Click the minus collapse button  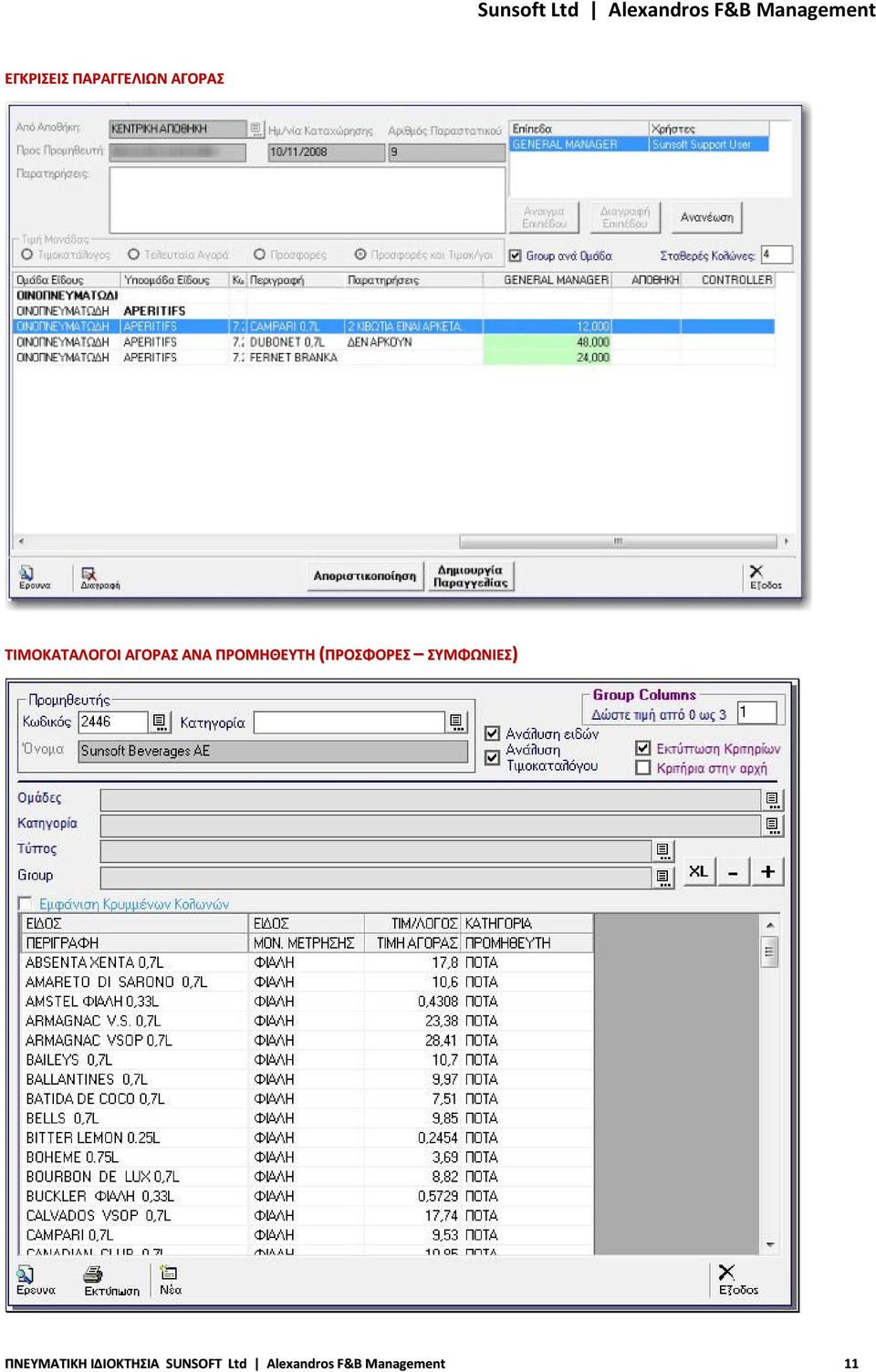pyautogui.click(x=733, y=871)
